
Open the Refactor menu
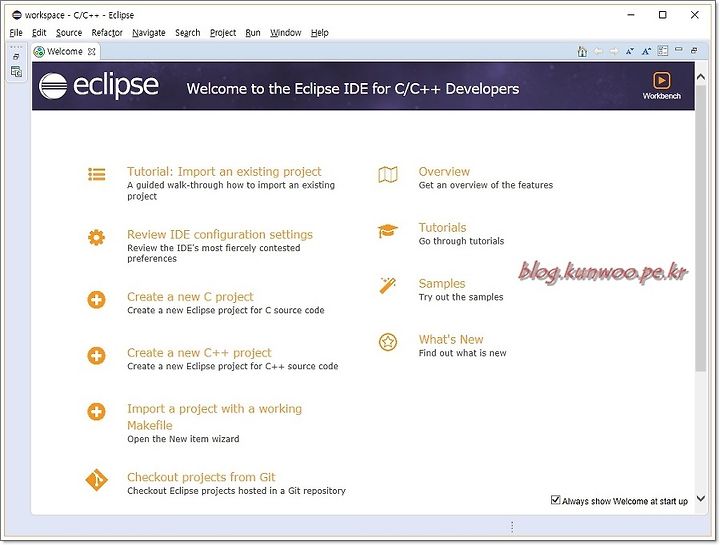107,33
